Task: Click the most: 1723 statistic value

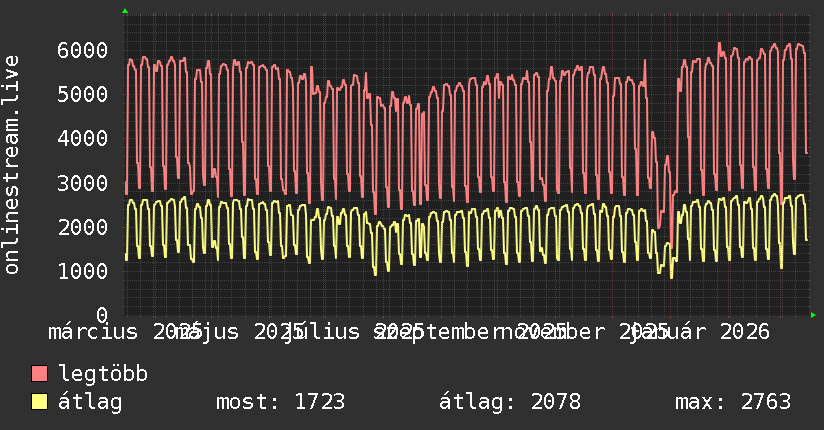Action: coord(281,402)
